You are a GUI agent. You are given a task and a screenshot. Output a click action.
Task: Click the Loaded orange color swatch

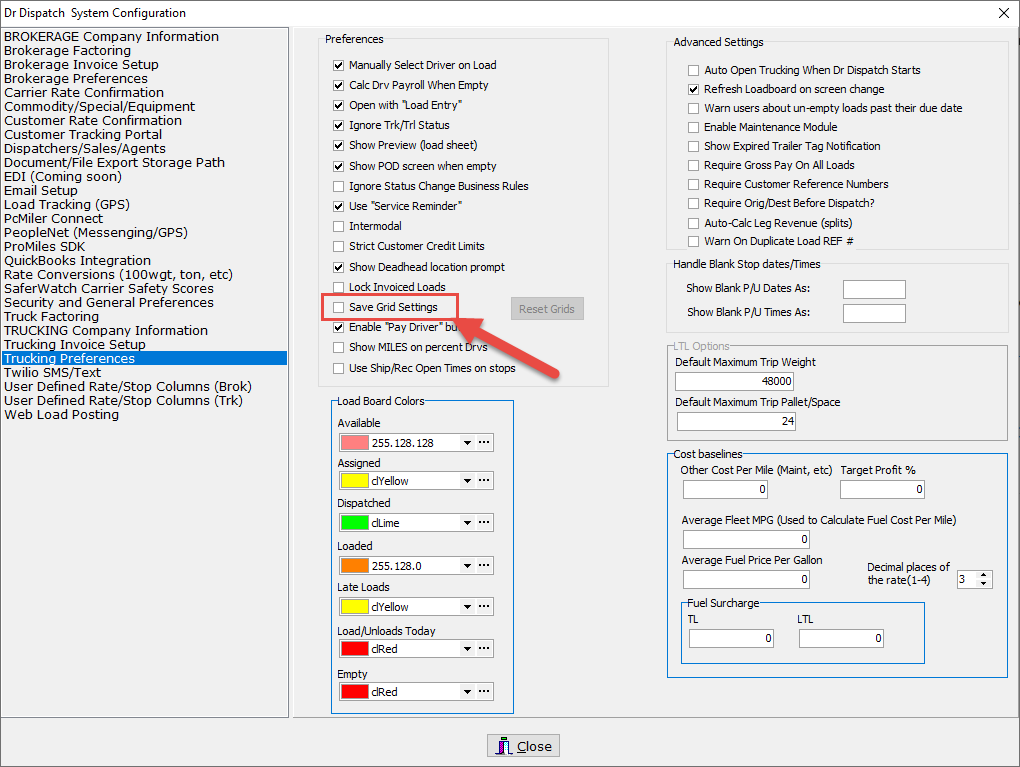tap(355, 565)
